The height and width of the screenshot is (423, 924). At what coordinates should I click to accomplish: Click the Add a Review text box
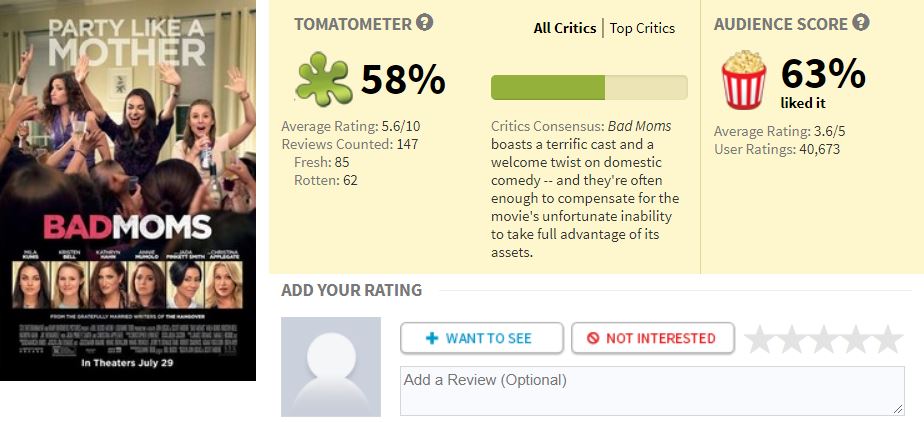click(x=652, y=391)
